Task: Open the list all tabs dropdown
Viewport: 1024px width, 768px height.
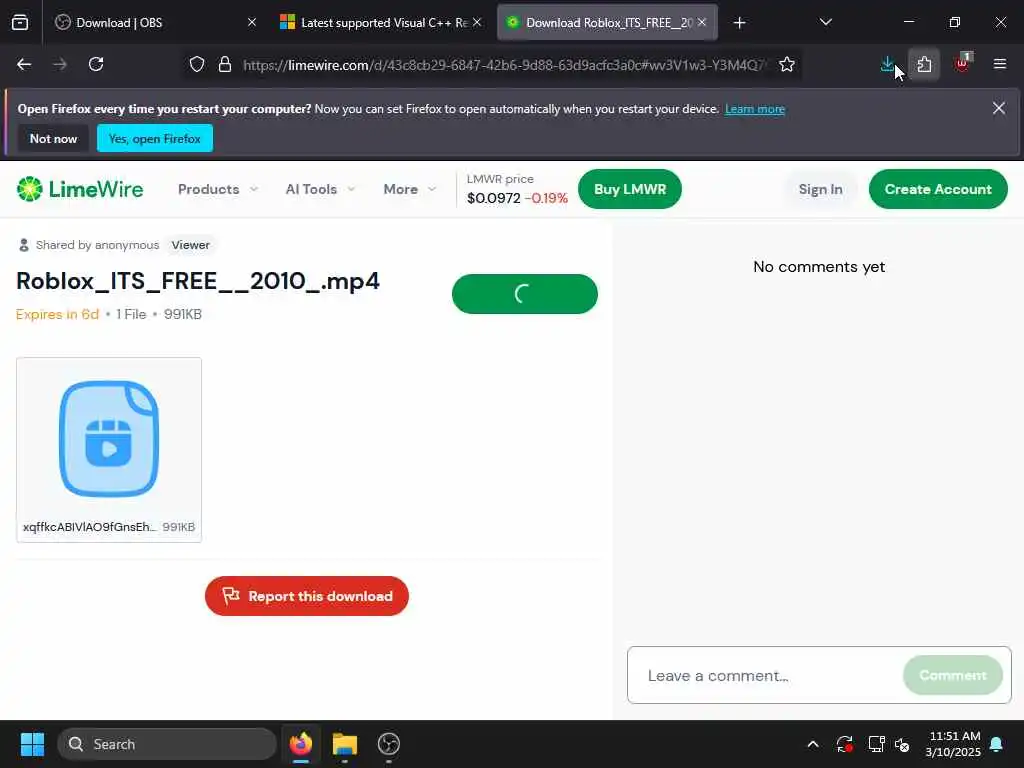Action: pyautogui.click(x=825, y=23)
